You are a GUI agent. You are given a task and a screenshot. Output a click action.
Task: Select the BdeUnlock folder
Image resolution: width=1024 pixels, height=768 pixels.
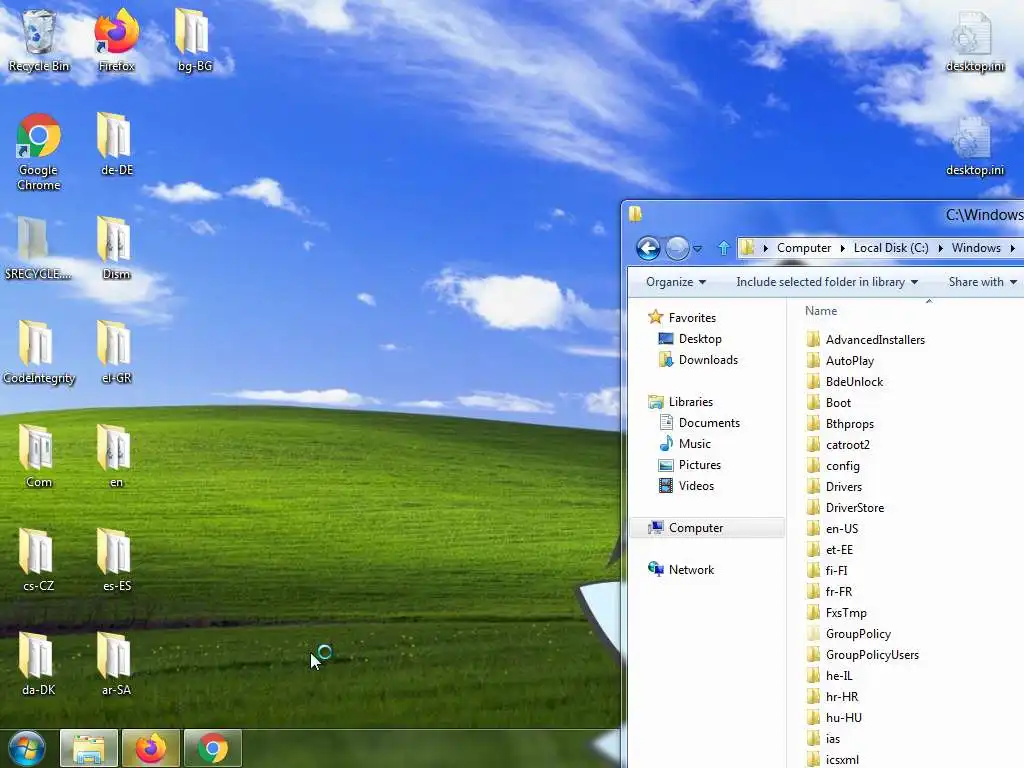coord(845,381)
